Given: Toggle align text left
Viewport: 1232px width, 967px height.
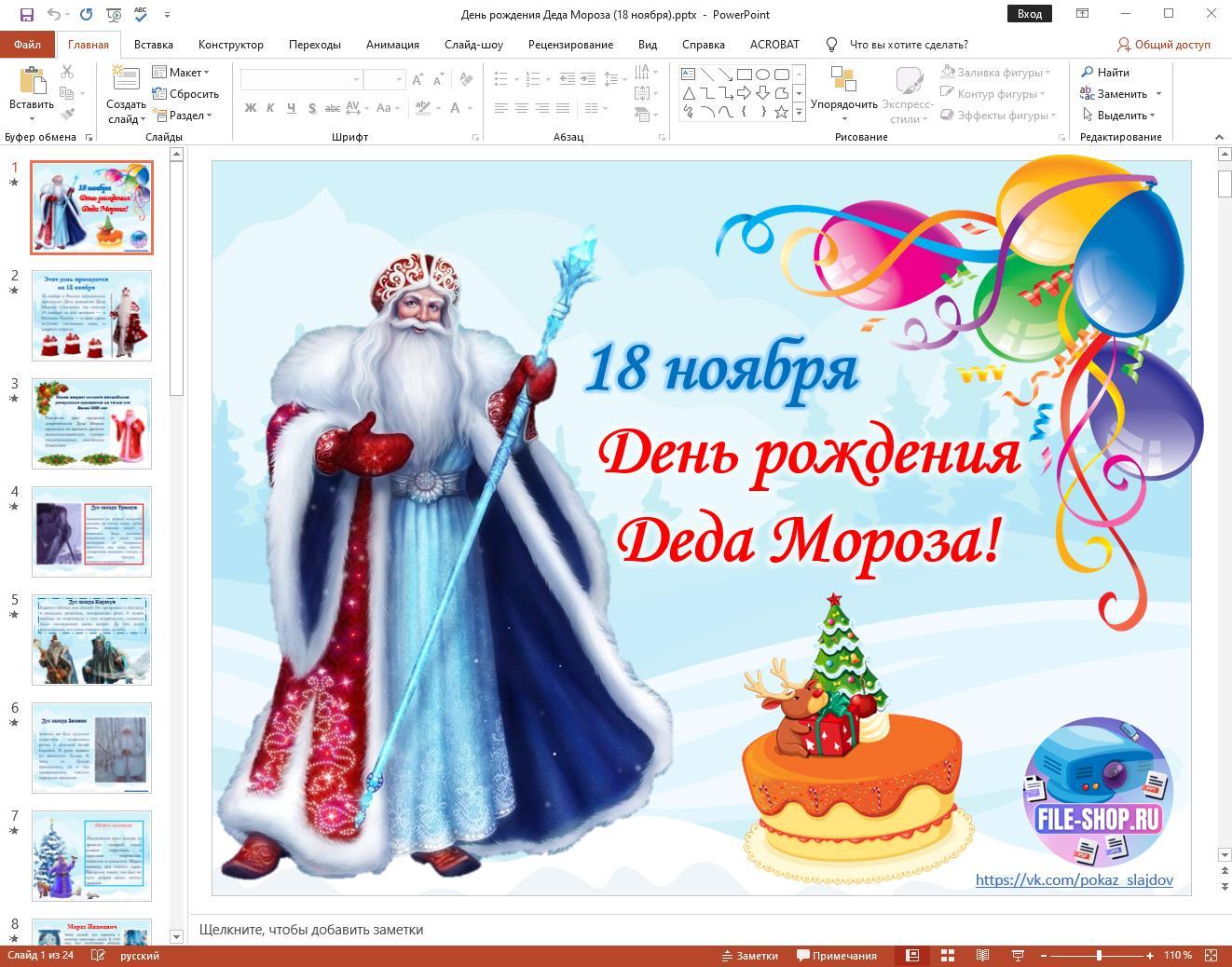Looking at the screenshot, I should pos(500,108).
